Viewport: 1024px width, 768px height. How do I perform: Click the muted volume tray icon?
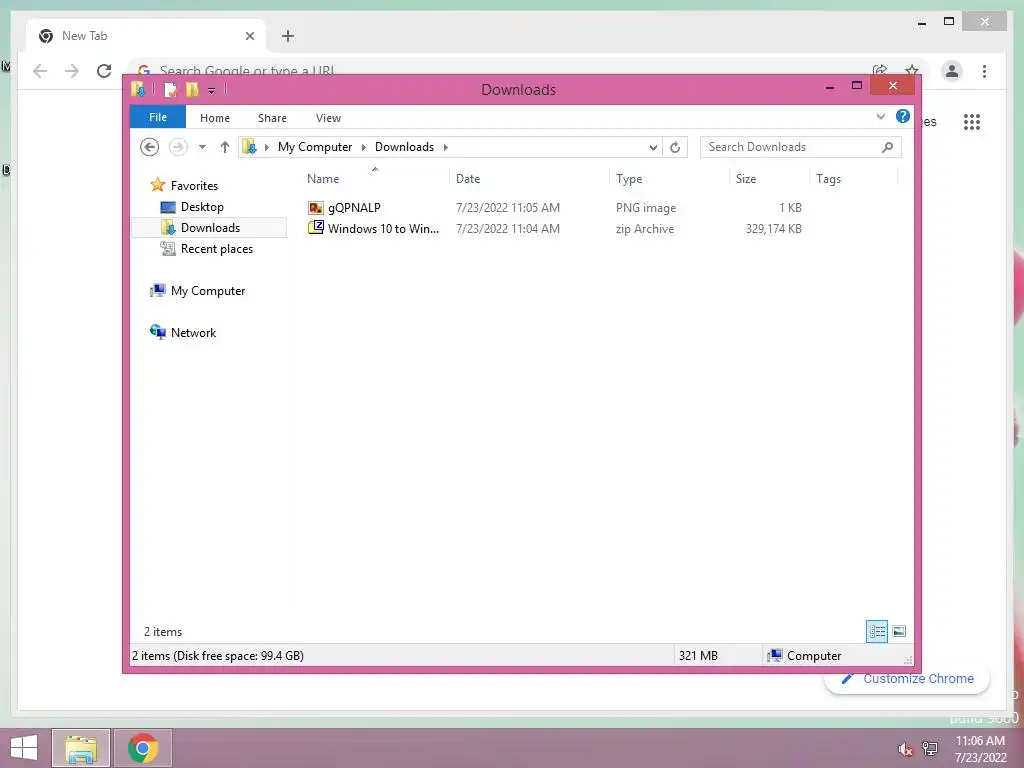905,749
